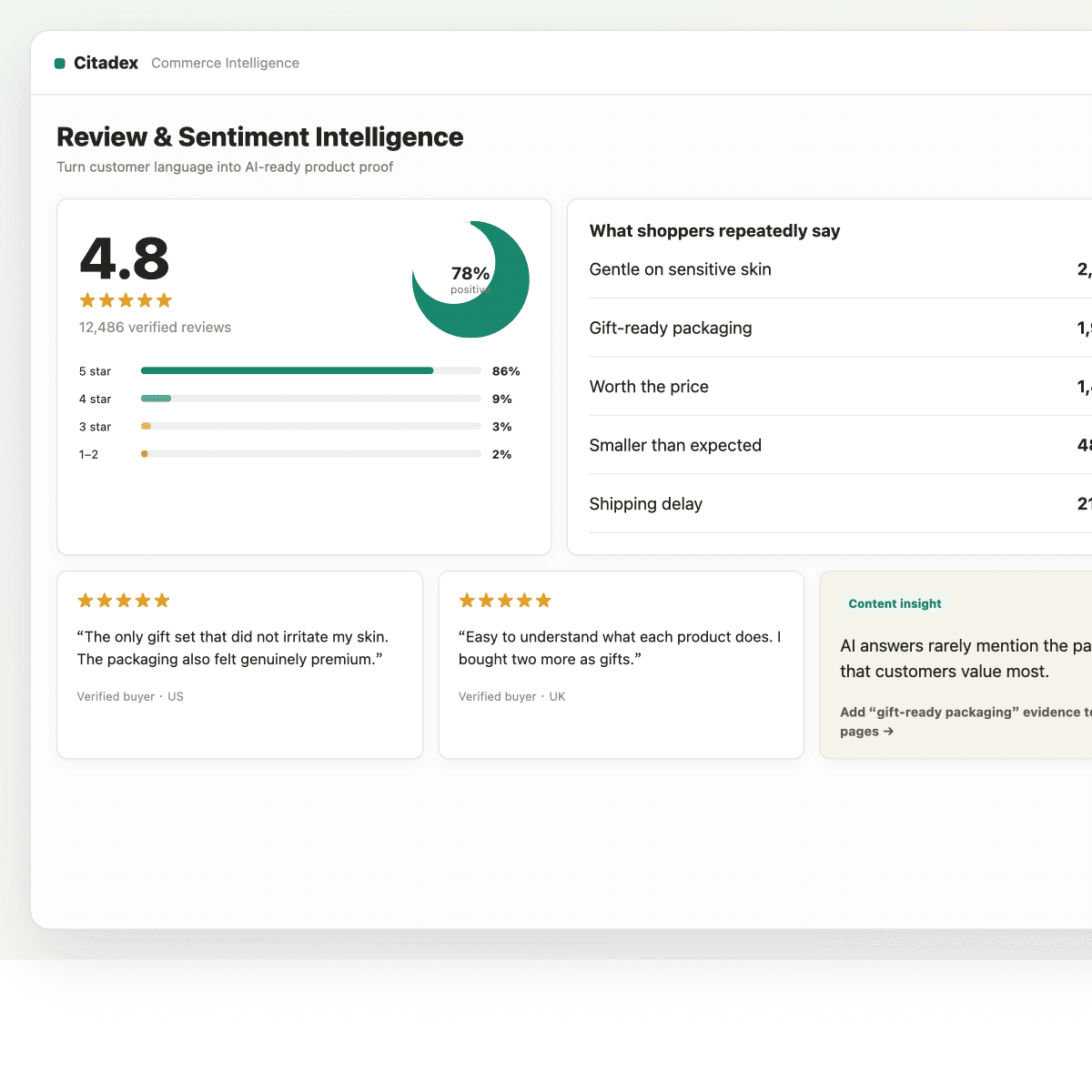Click the 1–2 star progress bar
The image size is (1092, 1092).
point(311,454)
